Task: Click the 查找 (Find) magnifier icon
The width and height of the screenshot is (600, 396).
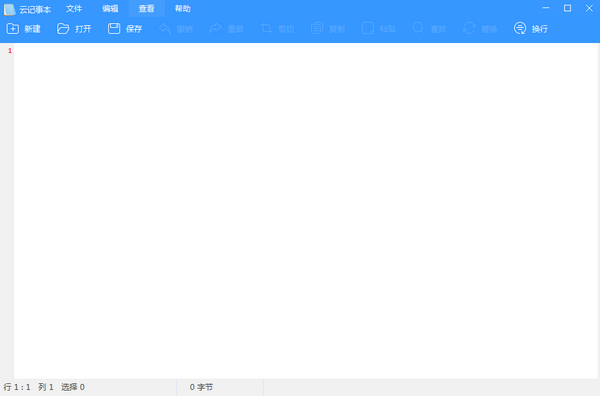Action: [418, 29]
